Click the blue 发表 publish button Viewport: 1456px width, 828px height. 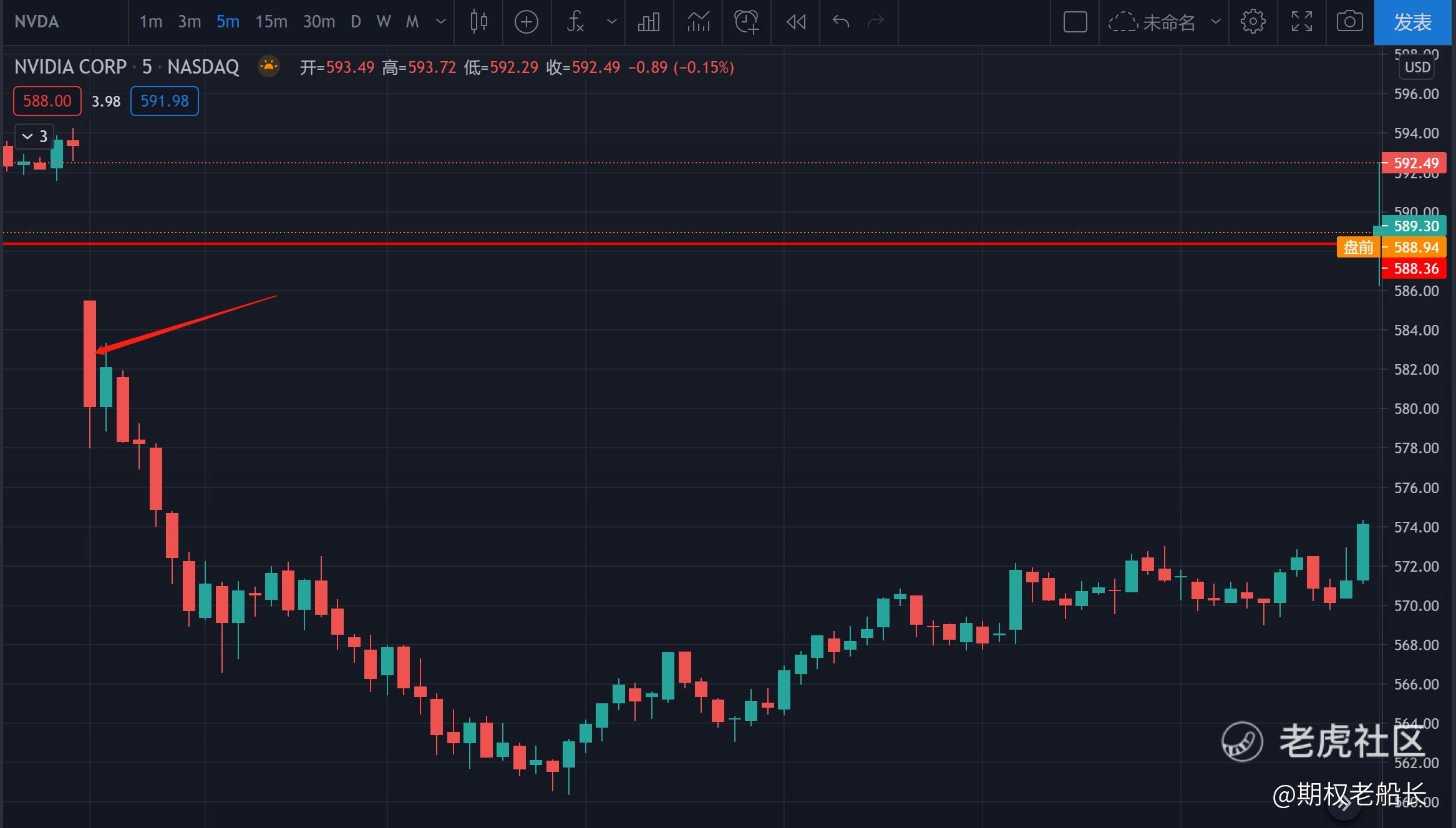[1413, 22]
